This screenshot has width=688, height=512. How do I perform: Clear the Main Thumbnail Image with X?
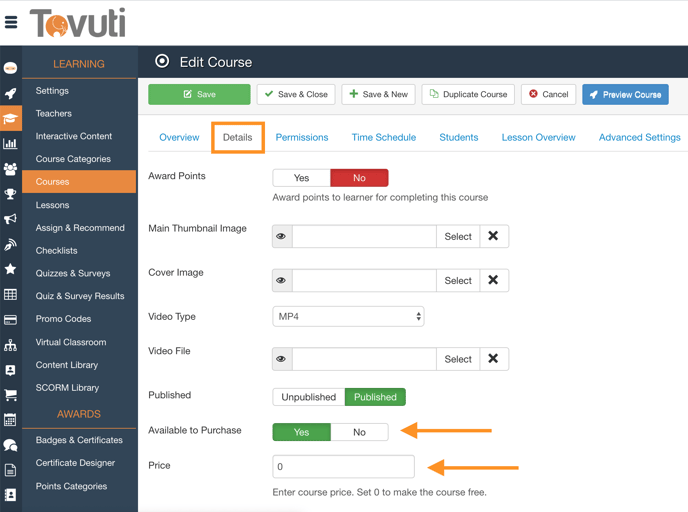(x=493, y=236)
